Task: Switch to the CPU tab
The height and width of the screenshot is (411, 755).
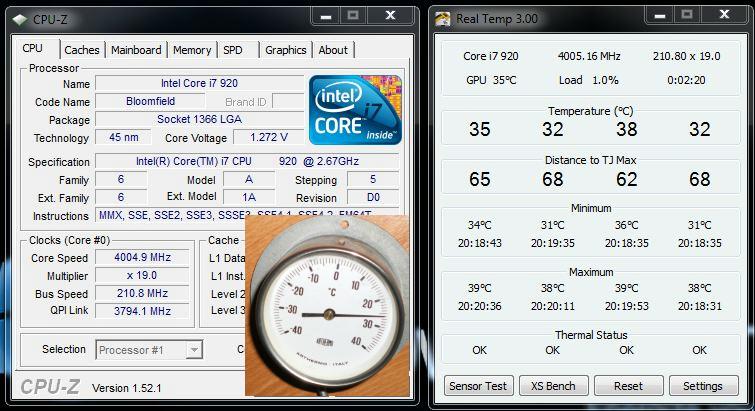Action: coord(33,49)
